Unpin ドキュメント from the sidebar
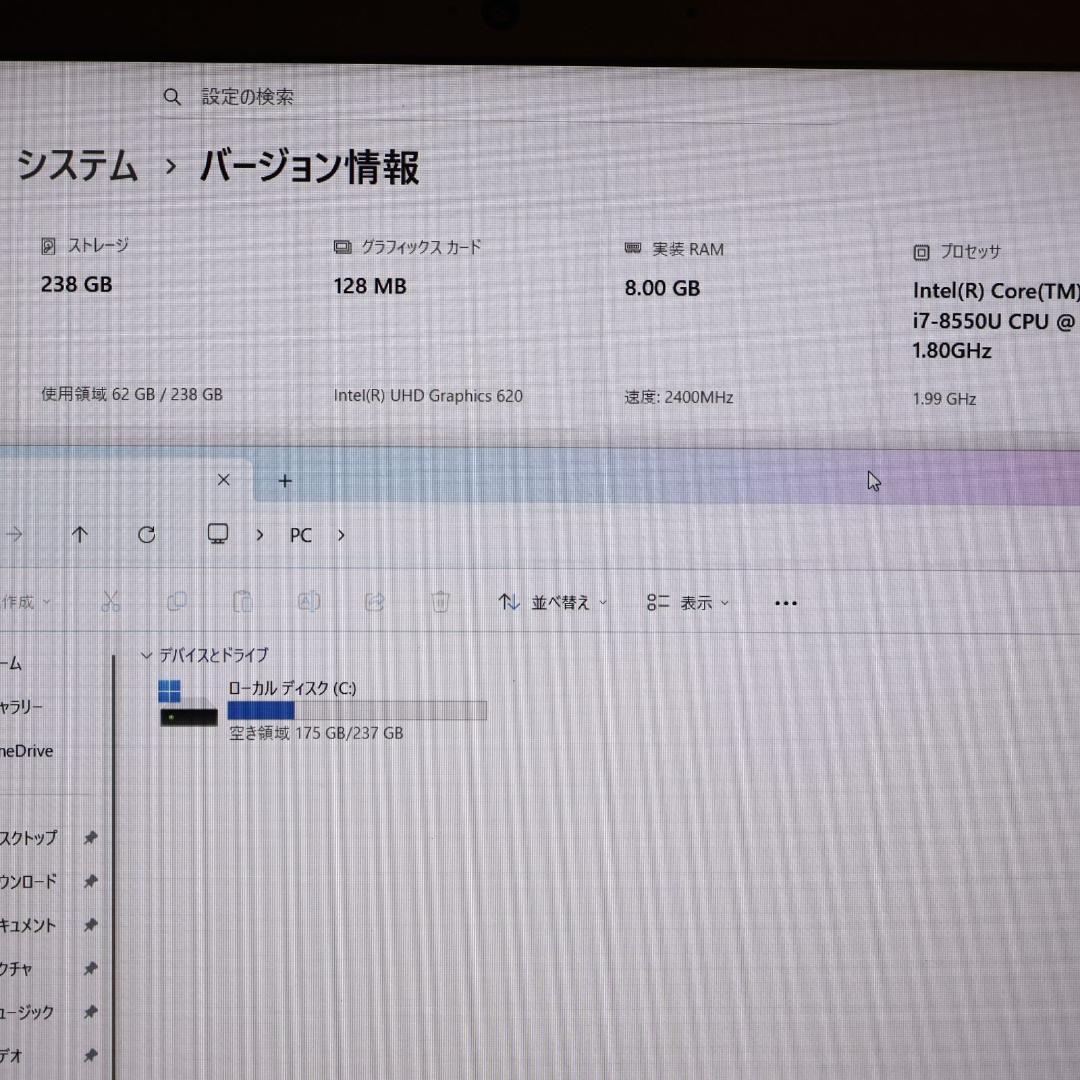1080x1080 pixels. (90, 925)
